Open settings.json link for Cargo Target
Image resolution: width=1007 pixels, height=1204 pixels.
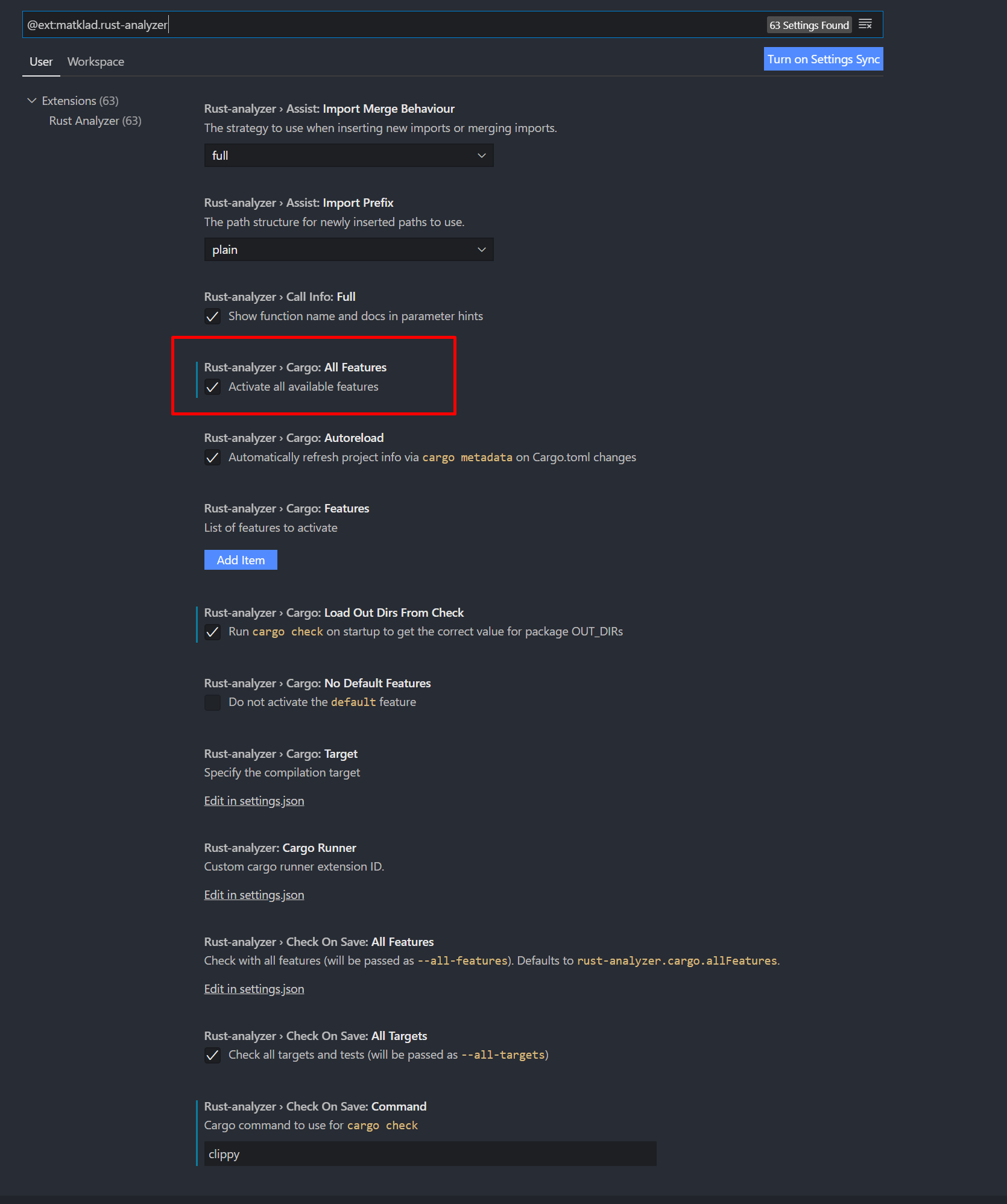pos(254,801)
